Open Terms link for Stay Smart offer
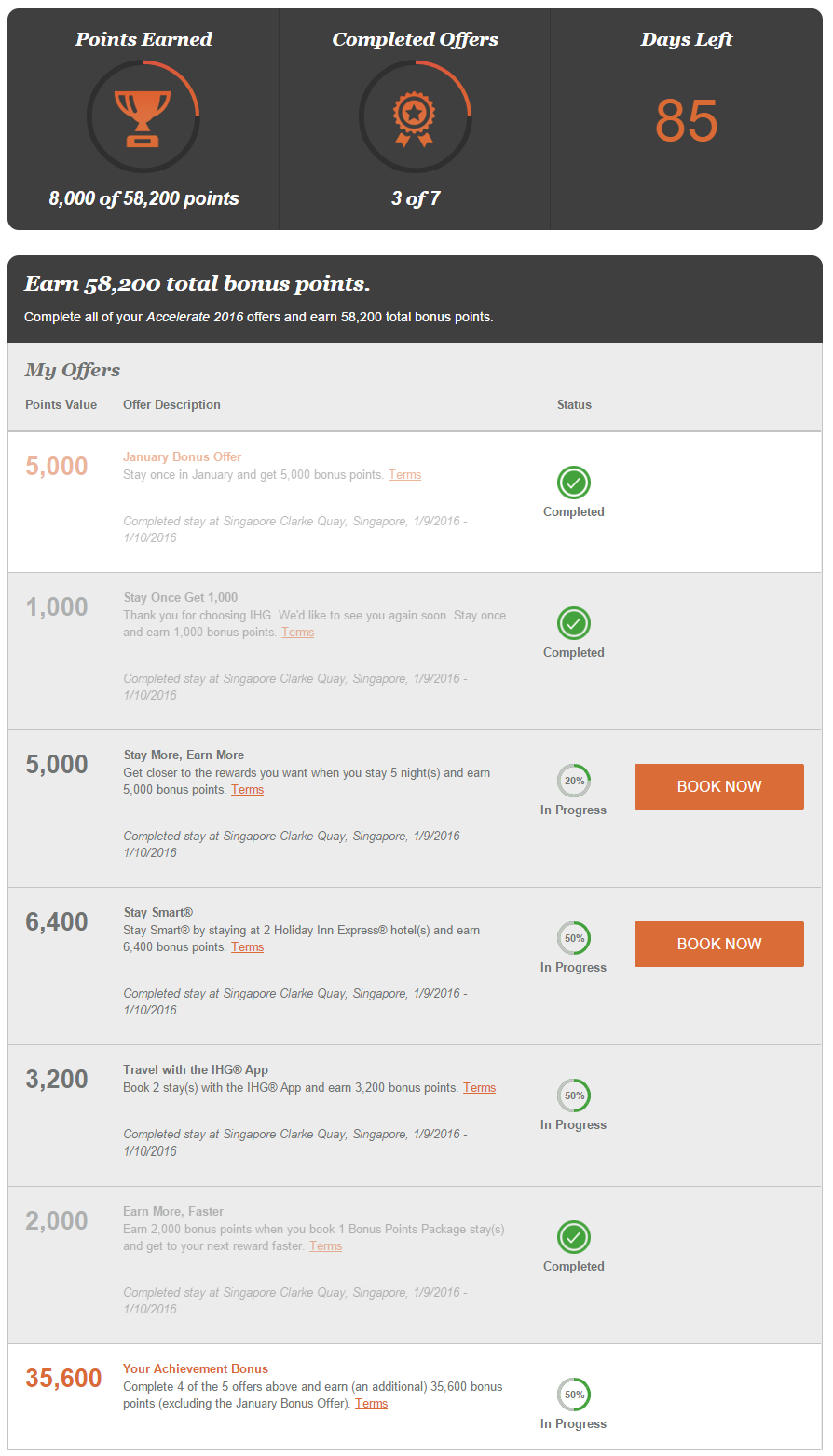Image resolution: width=833 pixels, height=1456 pixels. [247, 947]
